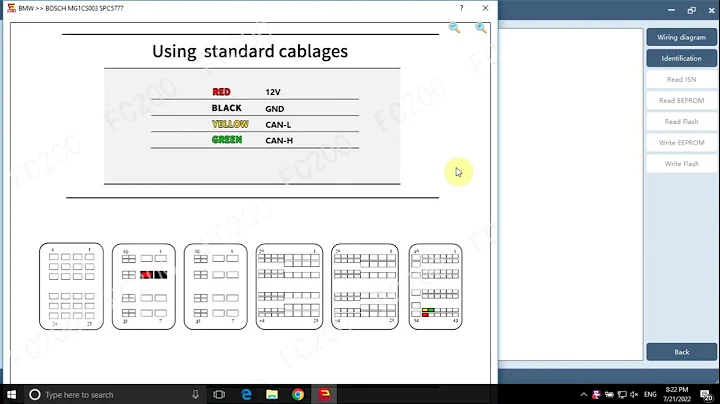Open the notification center icon

[706, 394]
